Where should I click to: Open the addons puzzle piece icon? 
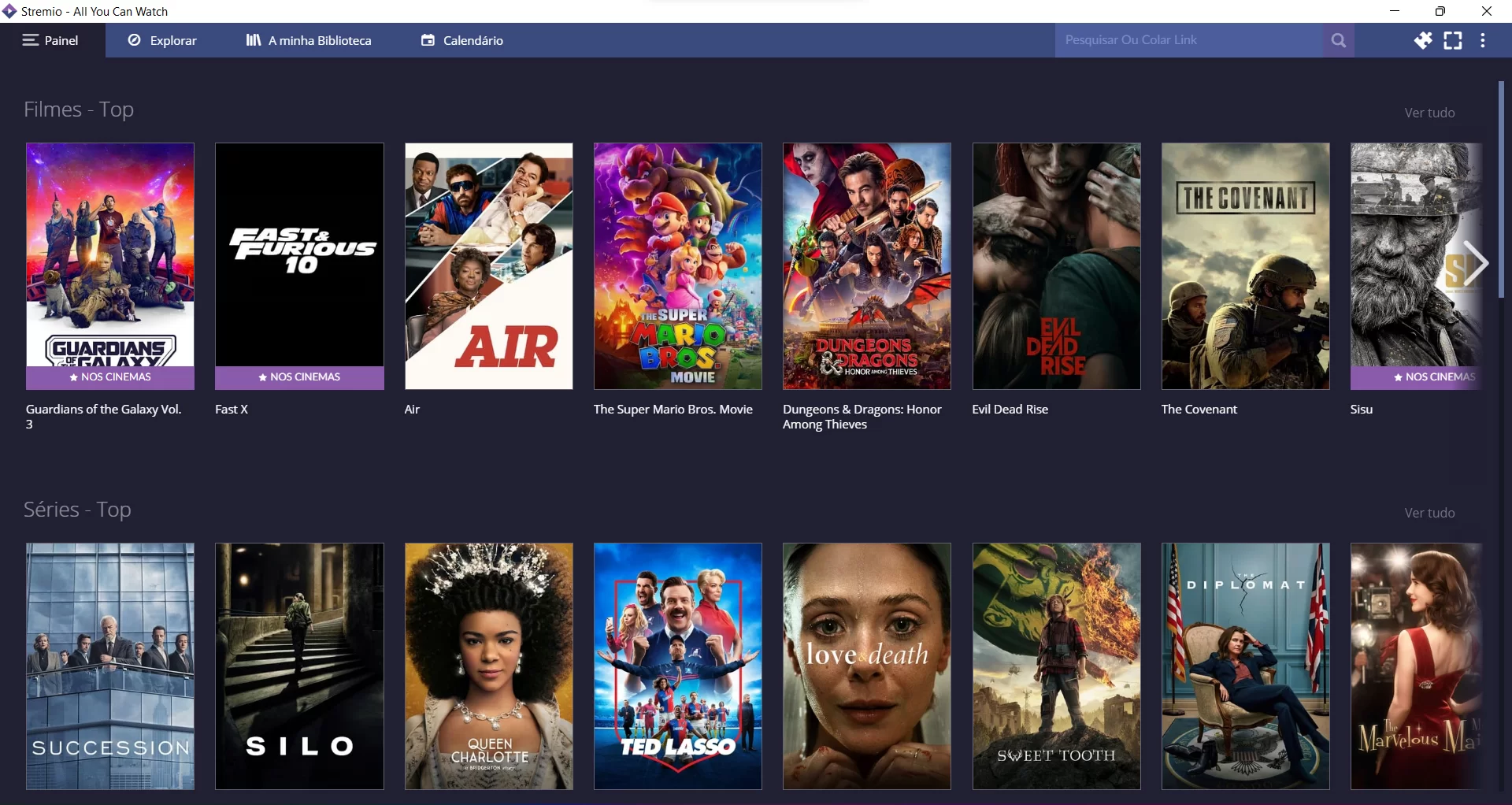click(x=1422, y=41)
